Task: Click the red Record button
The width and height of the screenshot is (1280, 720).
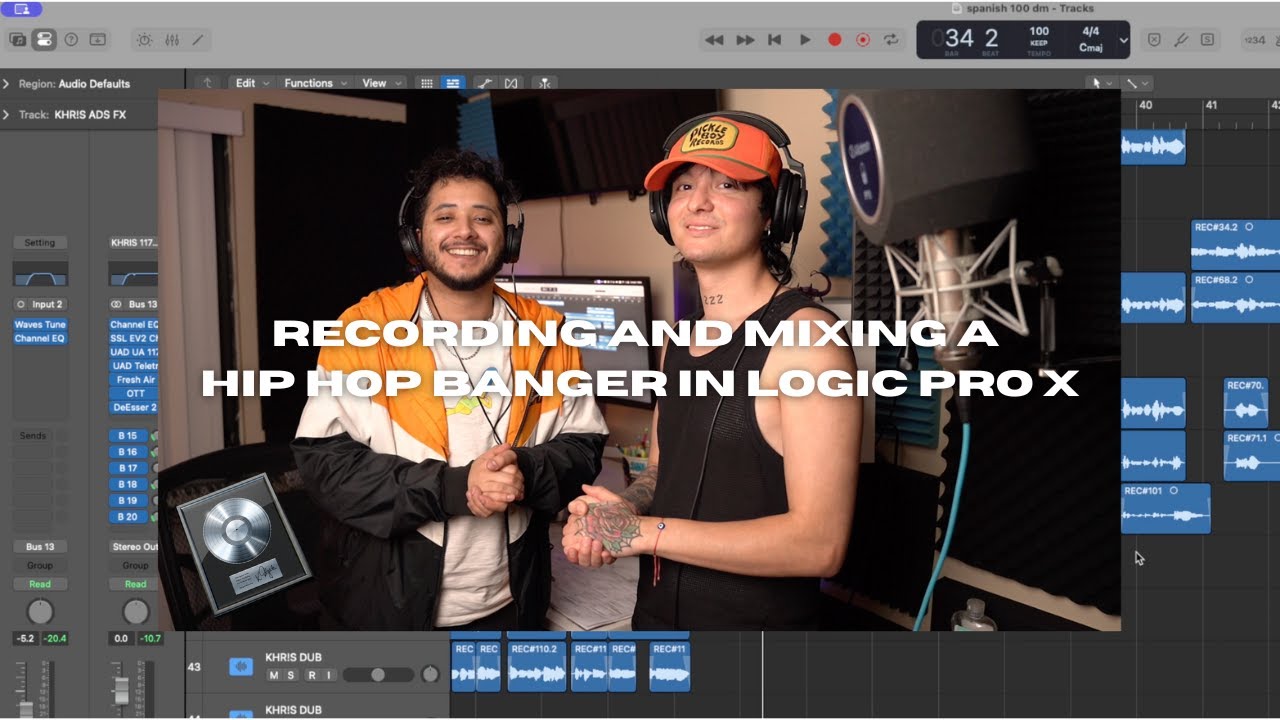Action: click(x=834, y=40)
